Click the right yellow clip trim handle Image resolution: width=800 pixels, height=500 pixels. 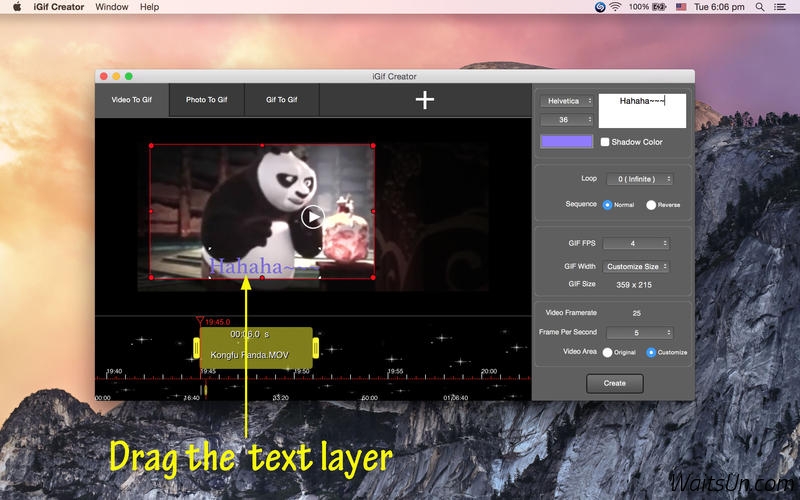tap(316, 348)
